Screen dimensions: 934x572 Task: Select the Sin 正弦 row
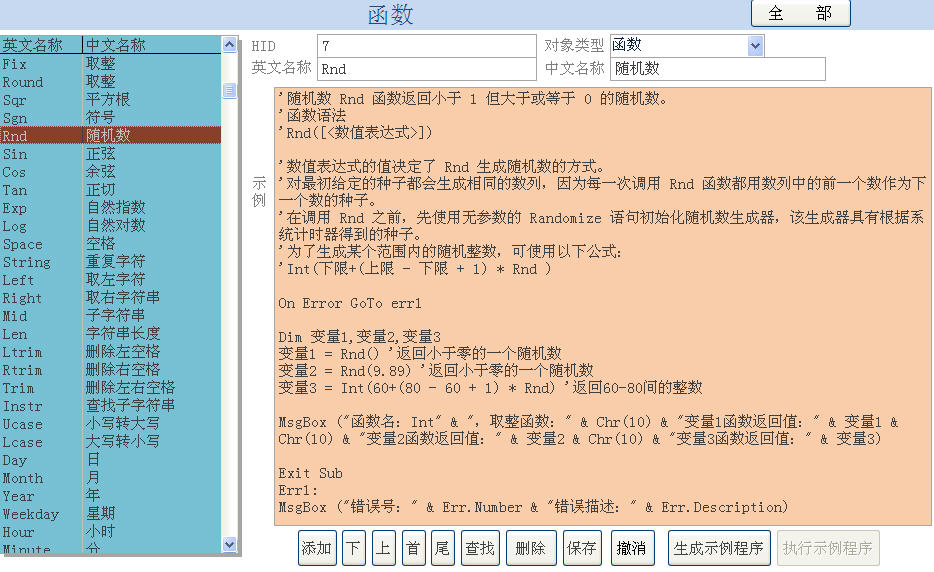(110, 154)
